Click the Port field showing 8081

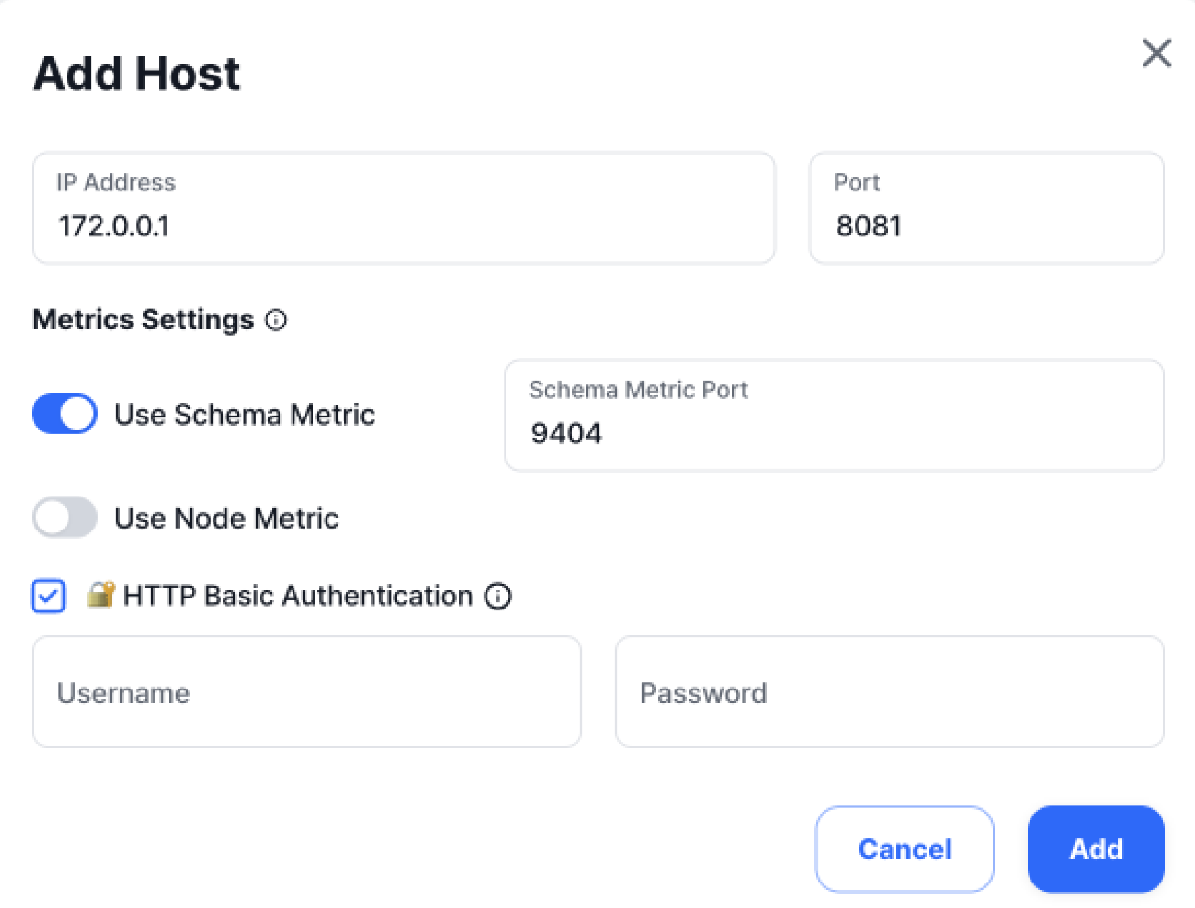(985, 207)
